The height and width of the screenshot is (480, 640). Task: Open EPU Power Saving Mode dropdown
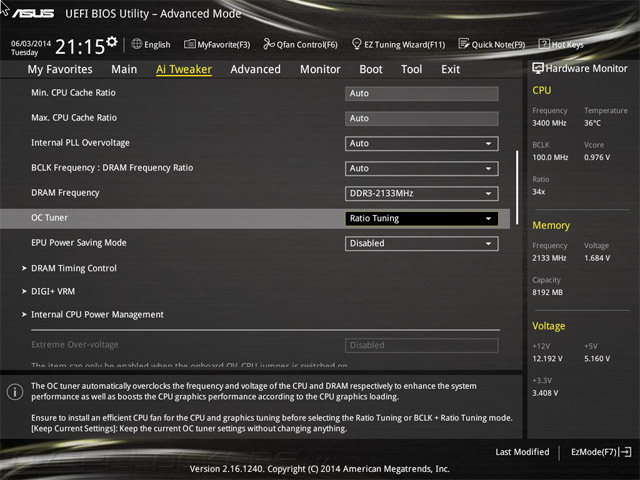pos(422,244)
